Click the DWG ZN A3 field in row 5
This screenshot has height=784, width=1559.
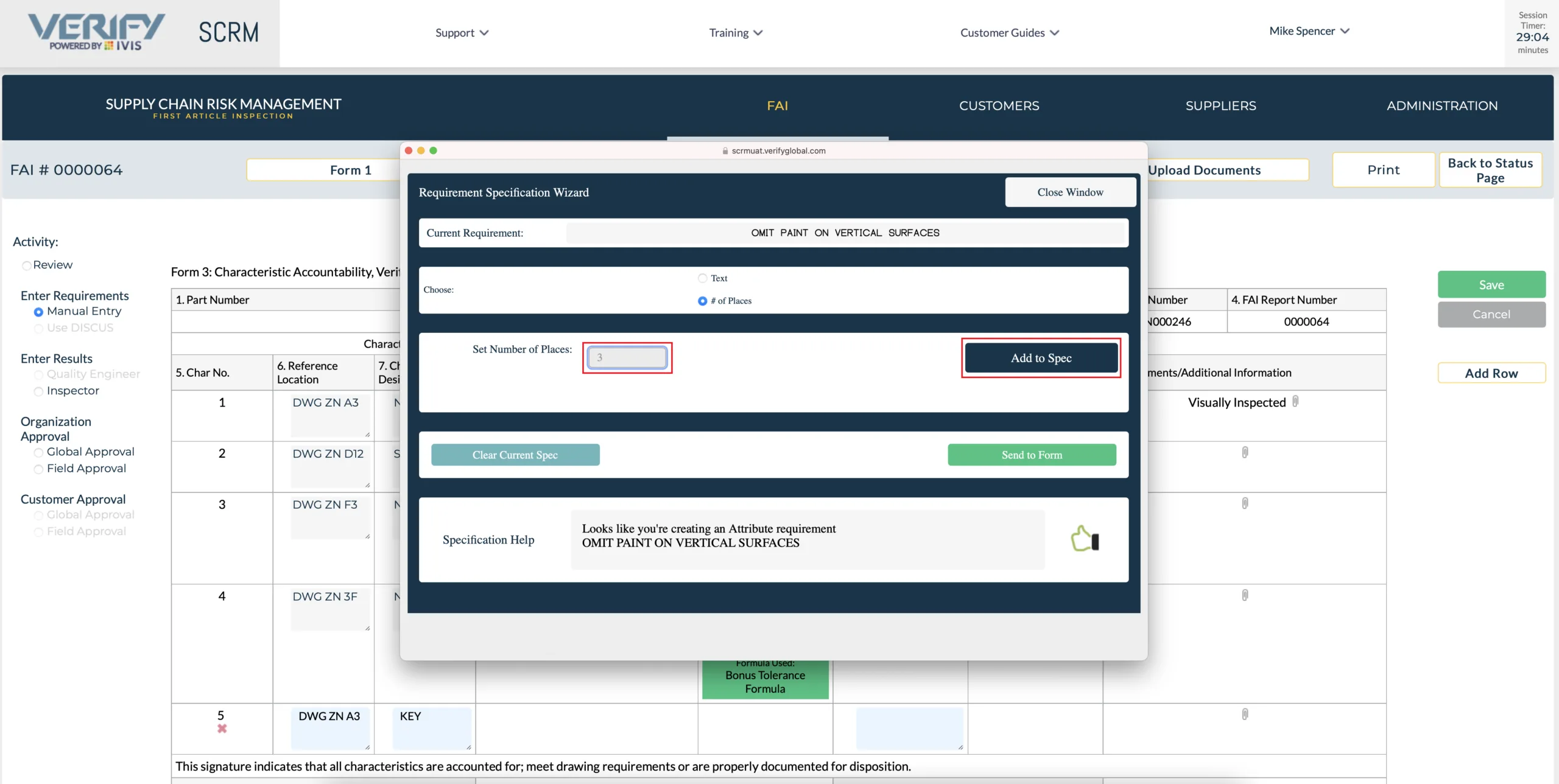(x=331, y=729)
